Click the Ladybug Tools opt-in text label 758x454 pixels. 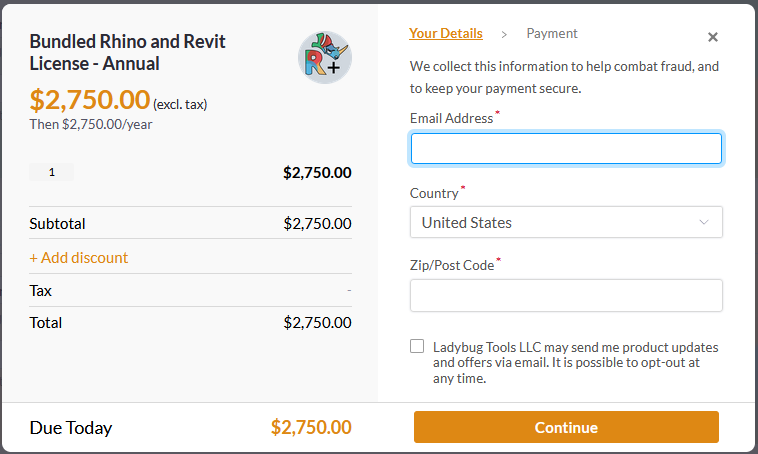(x=575, y=363)
